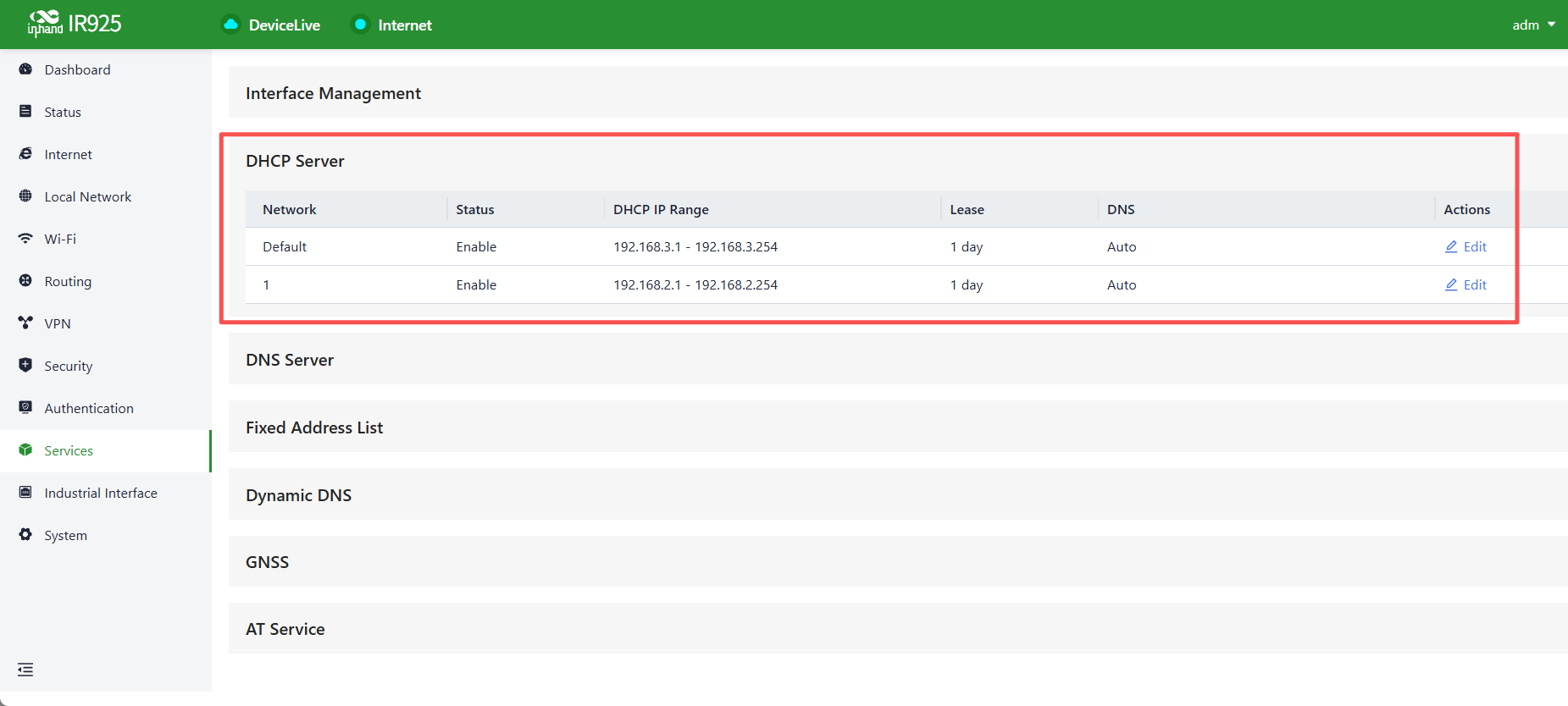This screenshot has width=1568, height=706.
Task: Open the Local Network menu
Action: tap(105, 196)
